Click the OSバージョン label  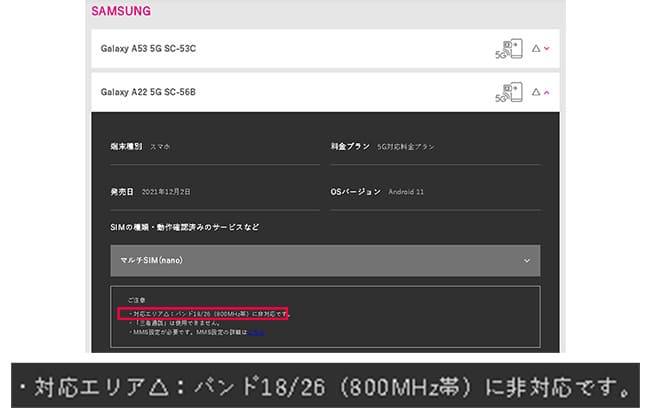pyautogui.click(x=355, y=192)
